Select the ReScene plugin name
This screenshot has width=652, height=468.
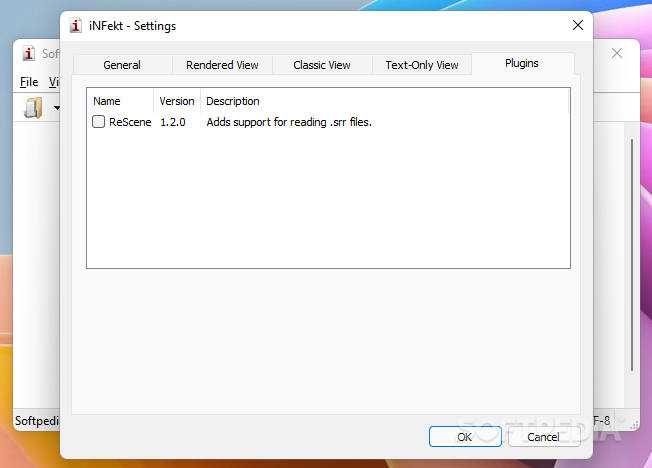130,122
